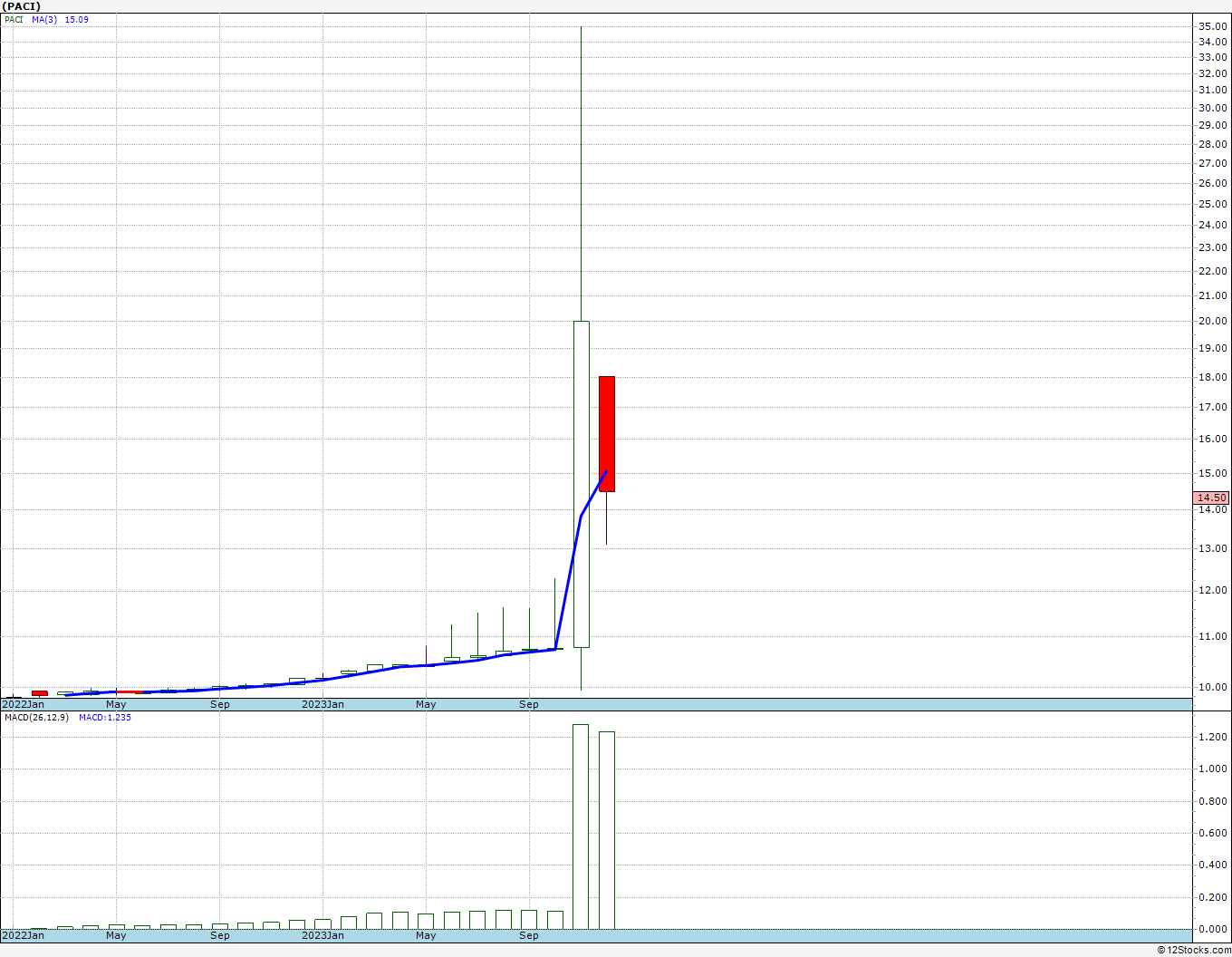Select Sep 2023 on the MACD time axis
The image size is (1232, 957).
point(529,935)
